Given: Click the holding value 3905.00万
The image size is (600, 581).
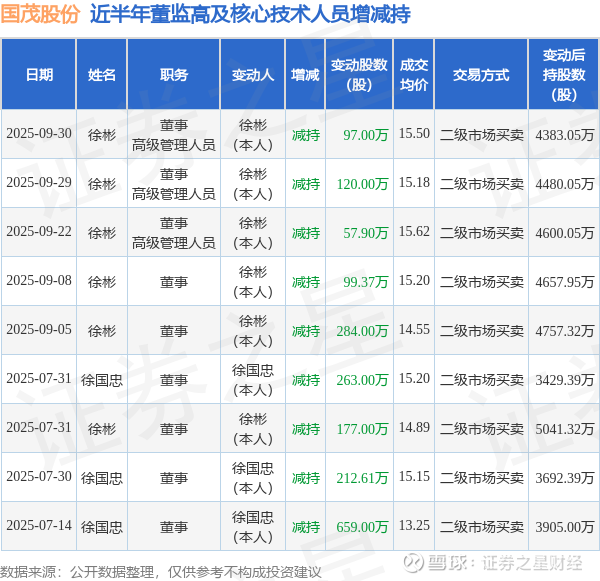Looking at the screenshot, I should [565, 527].
